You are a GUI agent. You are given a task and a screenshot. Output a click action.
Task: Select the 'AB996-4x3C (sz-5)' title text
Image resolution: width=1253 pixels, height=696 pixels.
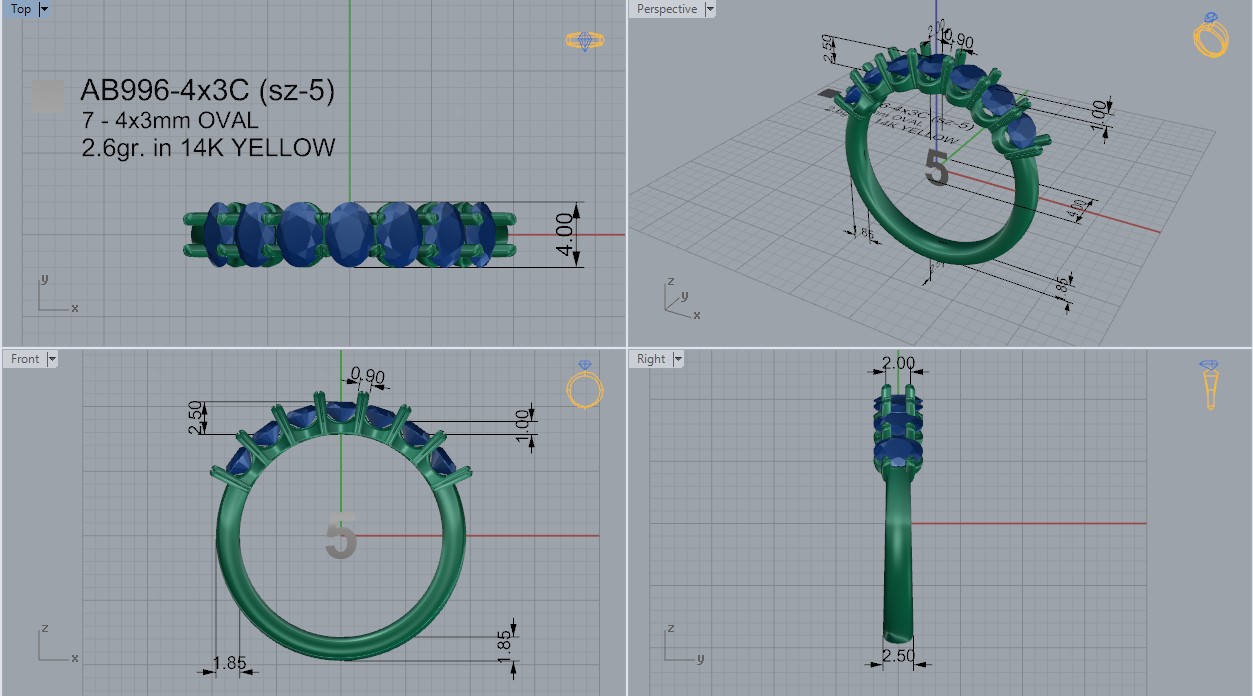coord(207,91)
